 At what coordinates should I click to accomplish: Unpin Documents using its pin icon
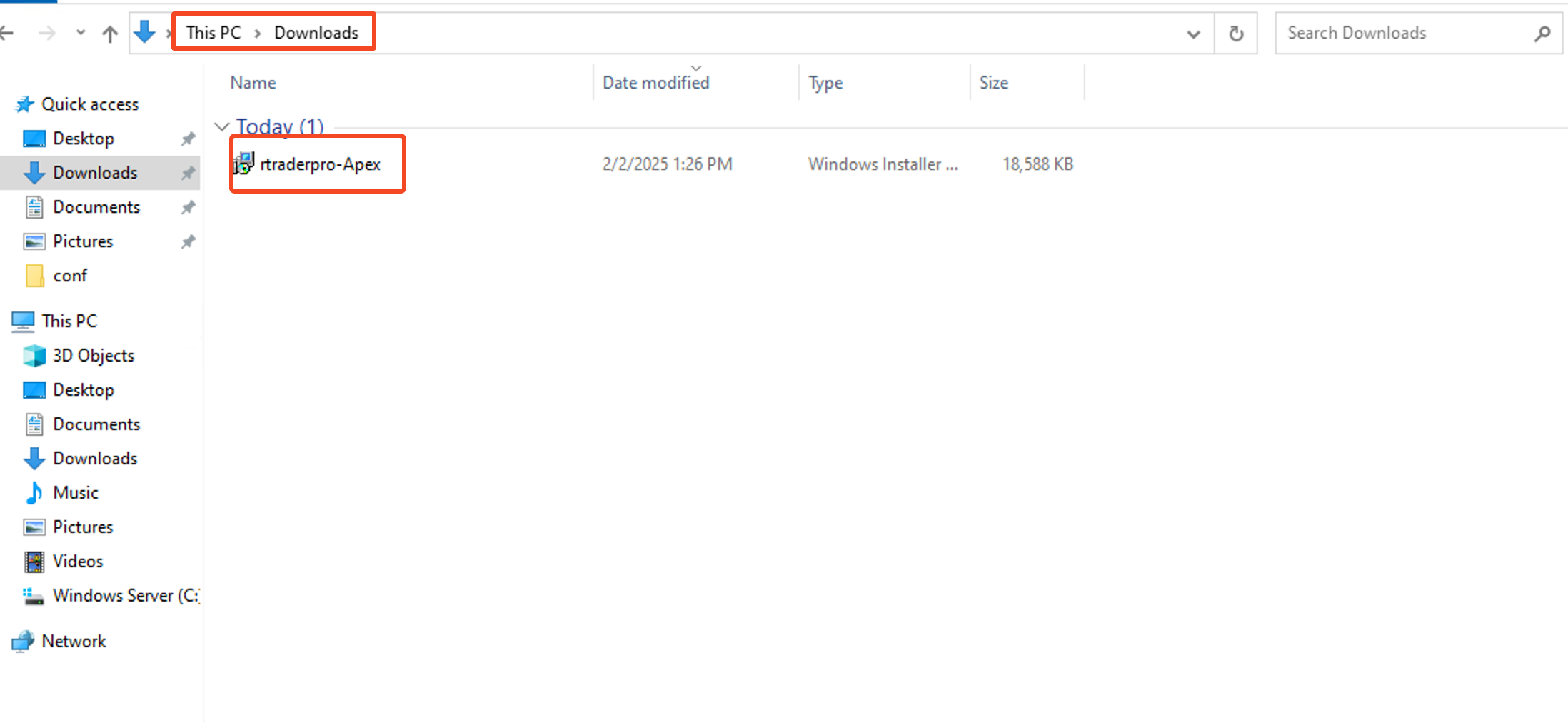(x=188, y=207)
